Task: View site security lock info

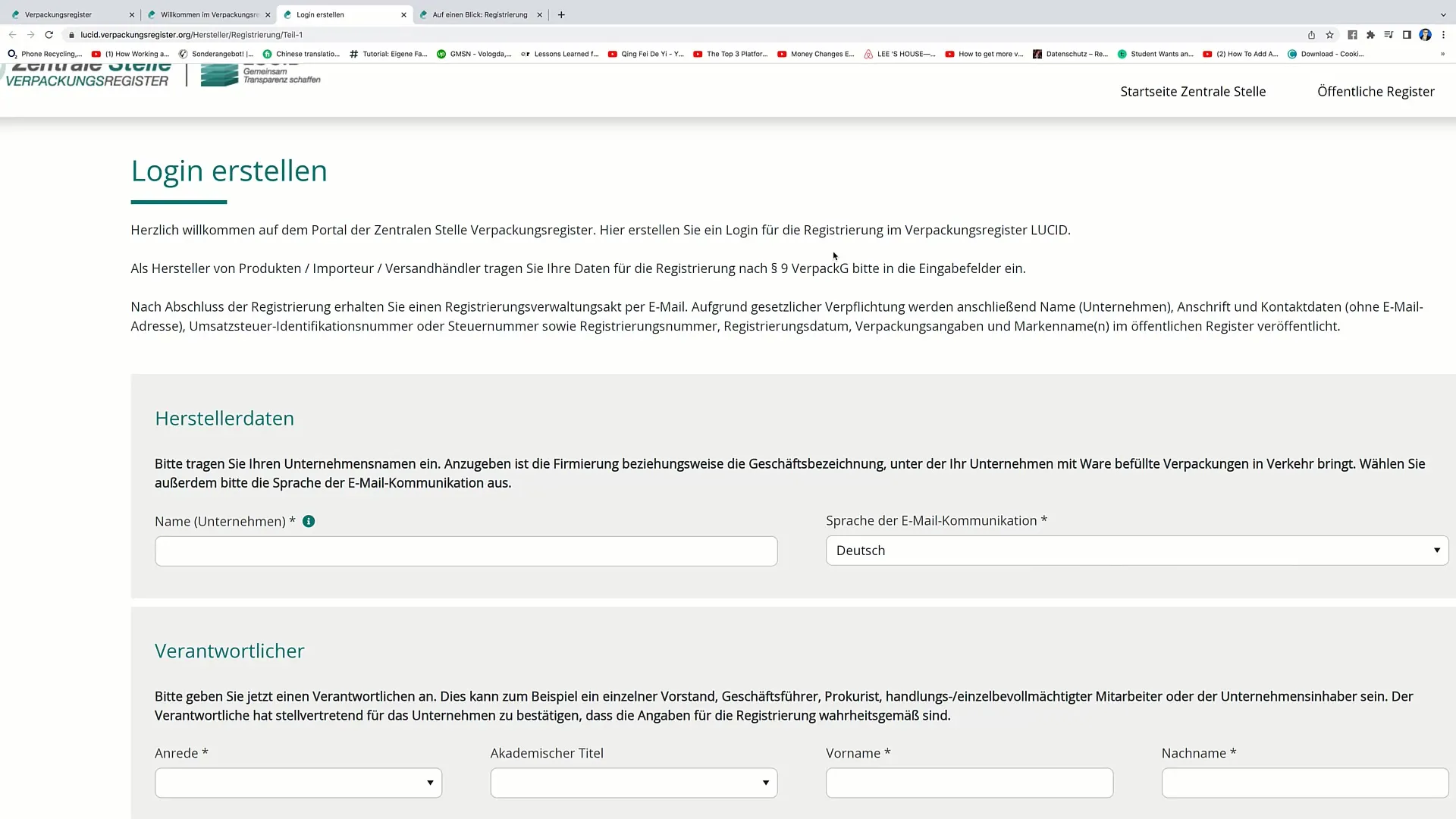Action: (71, 35)
